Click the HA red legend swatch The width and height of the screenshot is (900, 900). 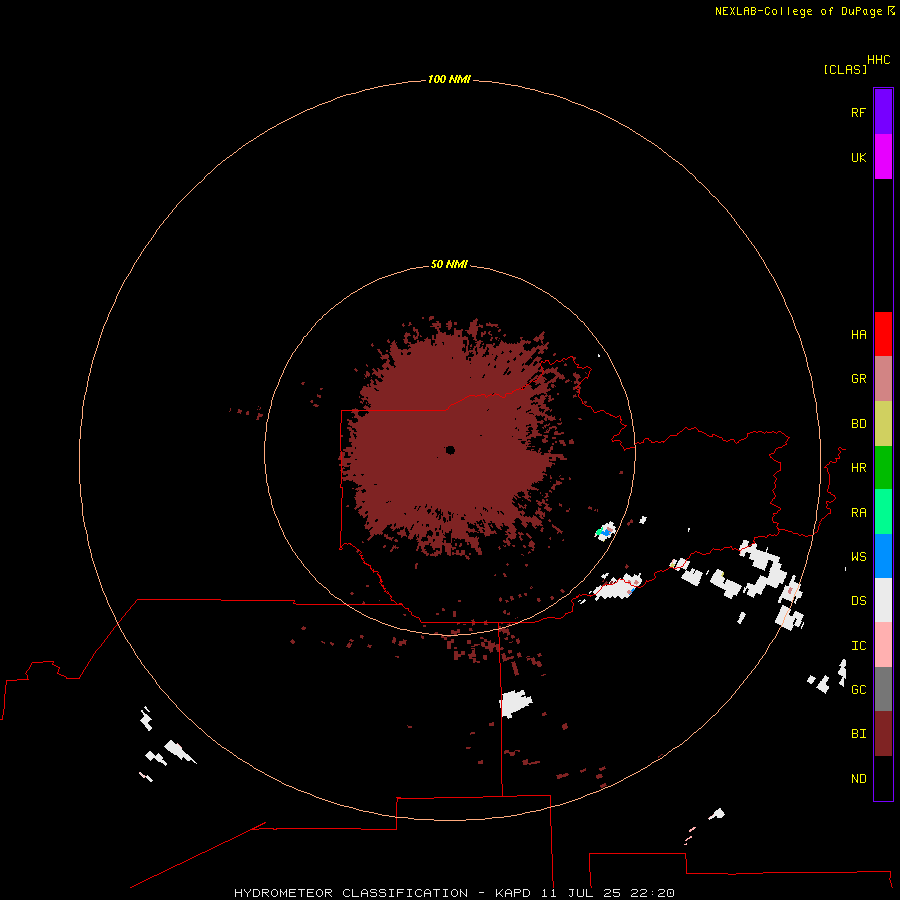pyautogui.click(x=883, y=334)
